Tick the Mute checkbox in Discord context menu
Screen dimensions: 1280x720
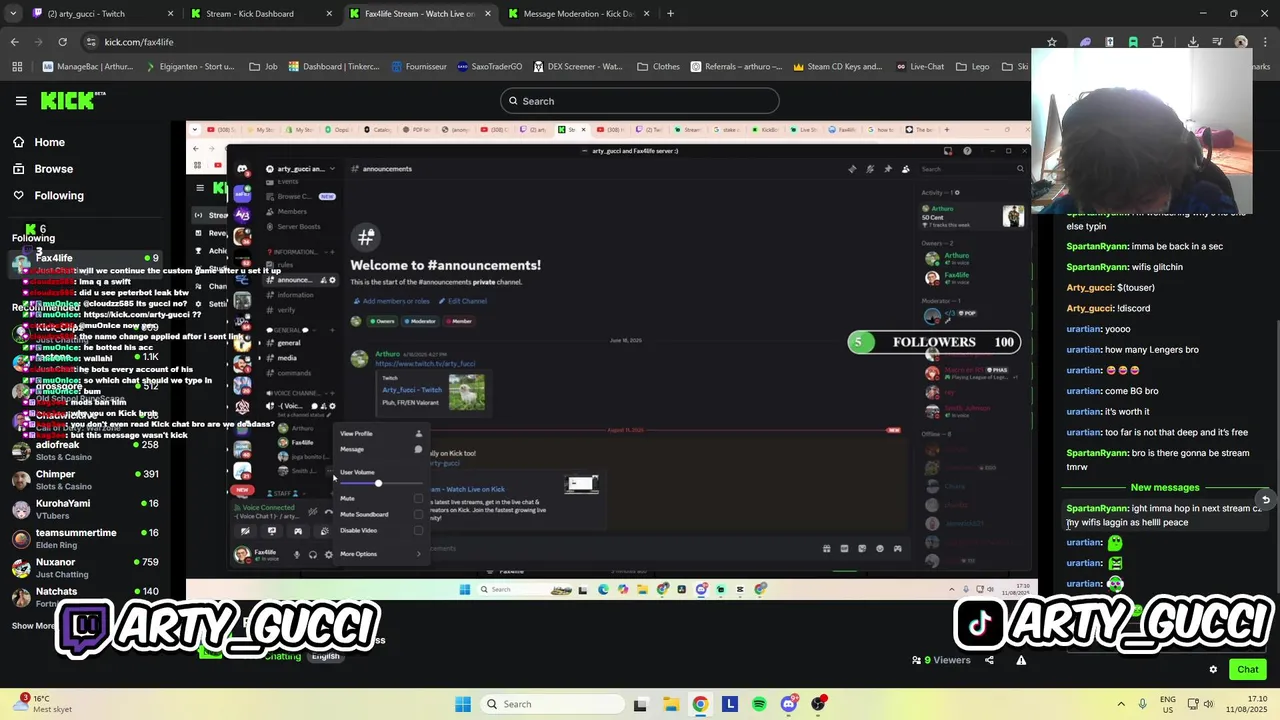click(x=418, y=499)
